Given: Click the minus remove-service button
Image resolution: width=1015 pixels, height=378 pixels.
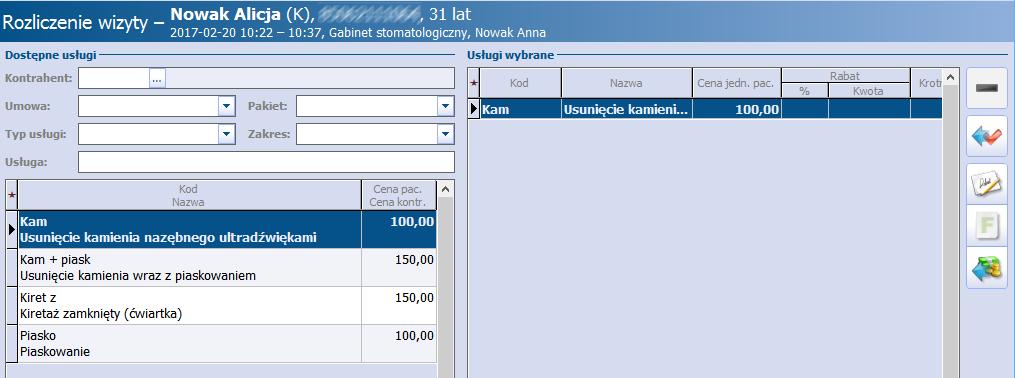Looking at the screenshot, I should (987, 88).
